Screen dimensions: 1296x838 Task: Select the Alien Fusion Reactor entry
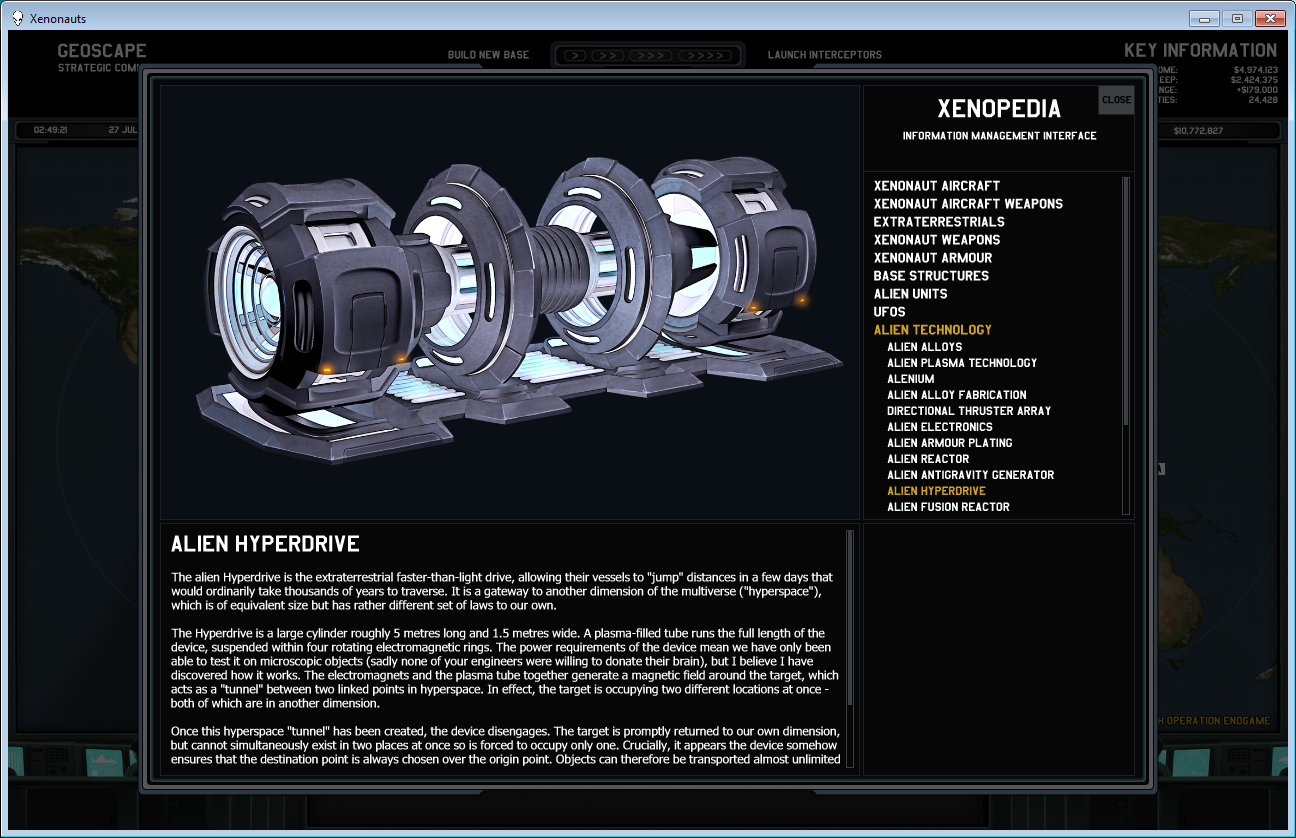(948, 507)
